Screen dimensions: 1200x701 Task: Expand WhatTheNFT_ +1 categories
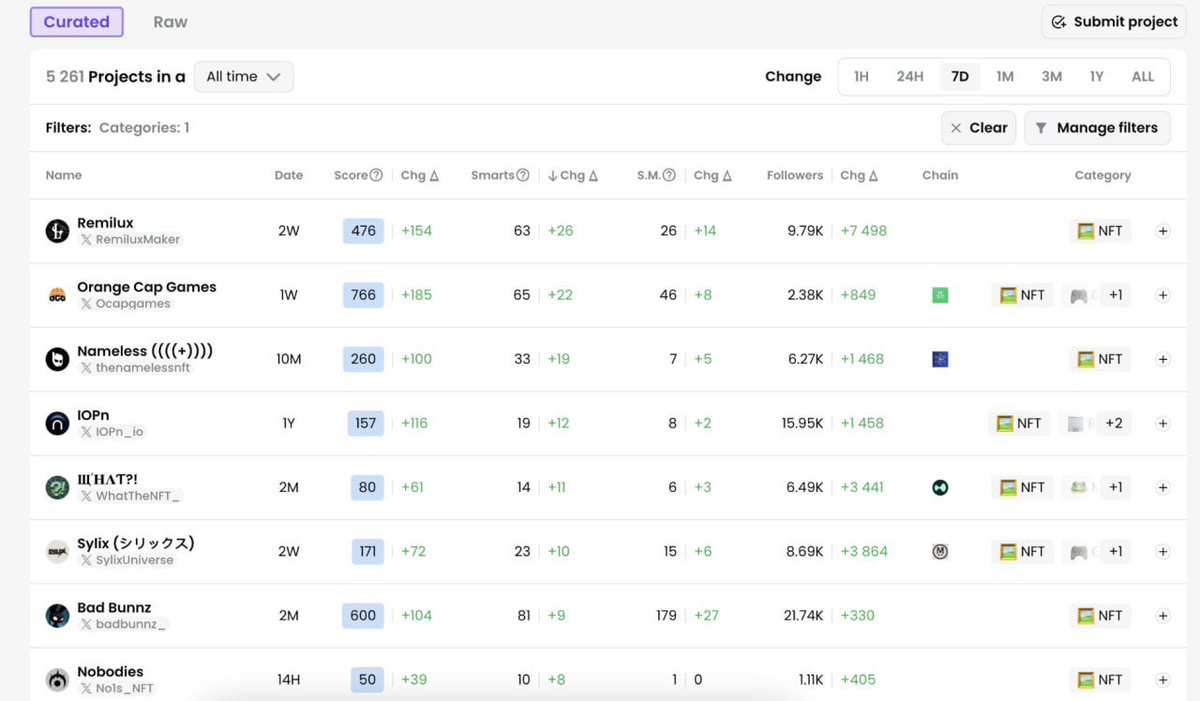1116,487
